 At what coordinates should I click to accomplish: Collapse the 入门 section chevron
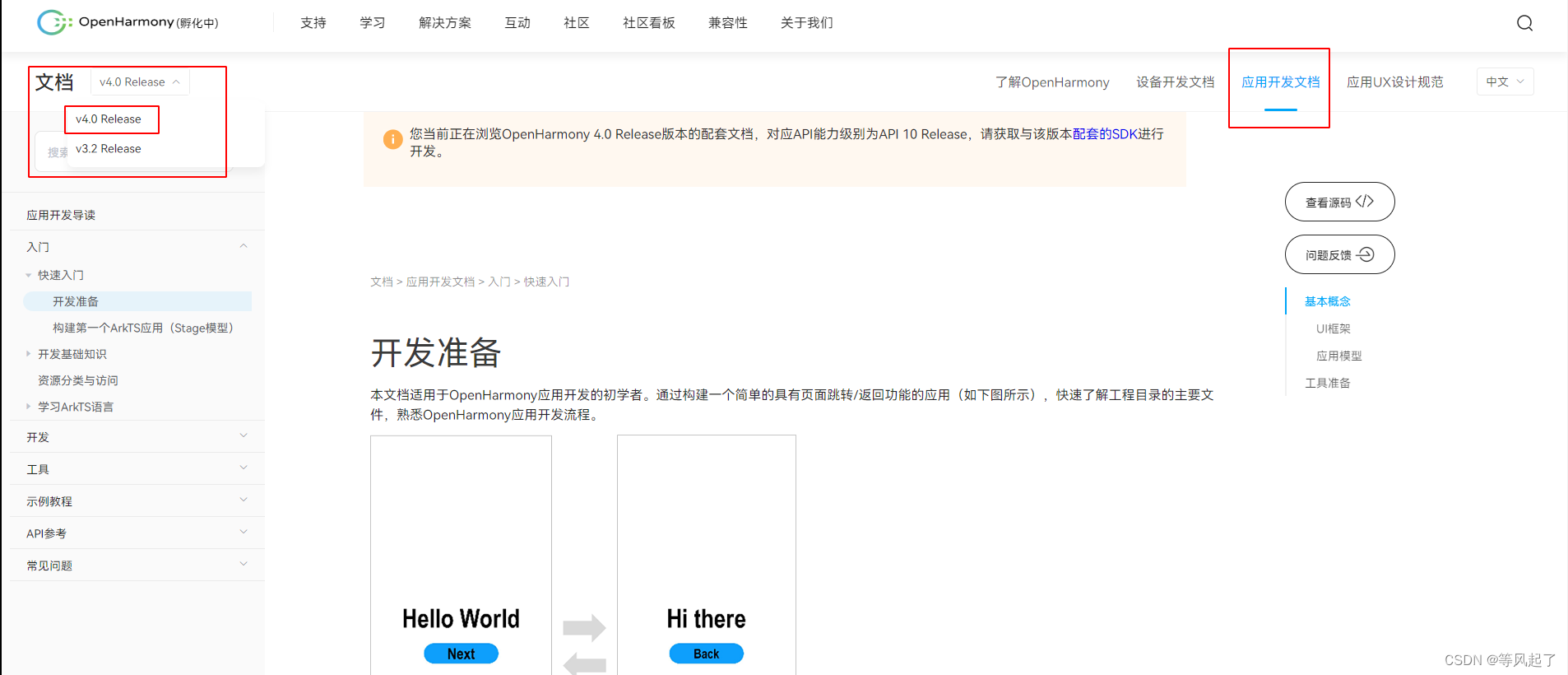click(244, 246)
